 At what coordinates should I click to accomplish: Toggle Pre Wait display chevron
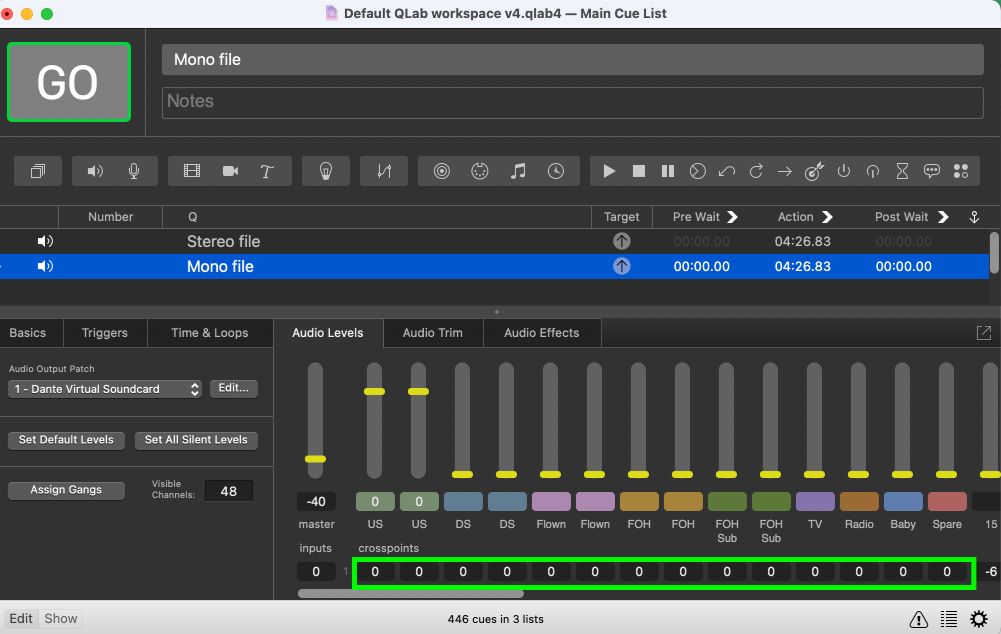tap(732, 217)
